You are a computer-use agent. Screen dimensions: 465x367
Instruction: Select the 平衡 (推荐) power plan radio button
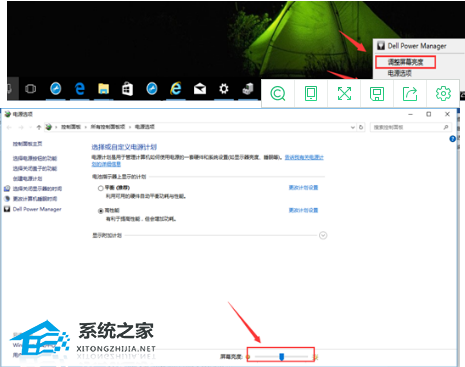(100, 188)
